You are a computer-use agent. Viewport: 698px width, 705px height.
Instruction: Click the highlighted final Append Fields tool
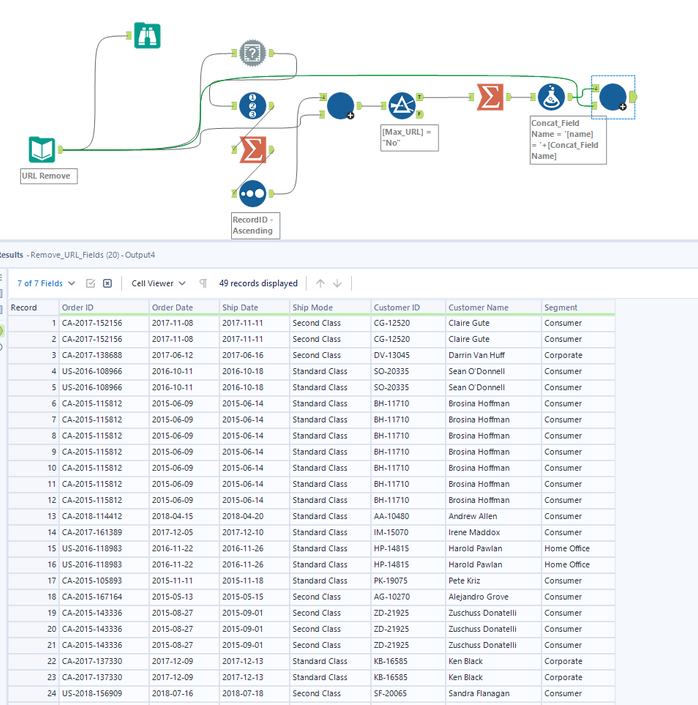click(613, 97)
